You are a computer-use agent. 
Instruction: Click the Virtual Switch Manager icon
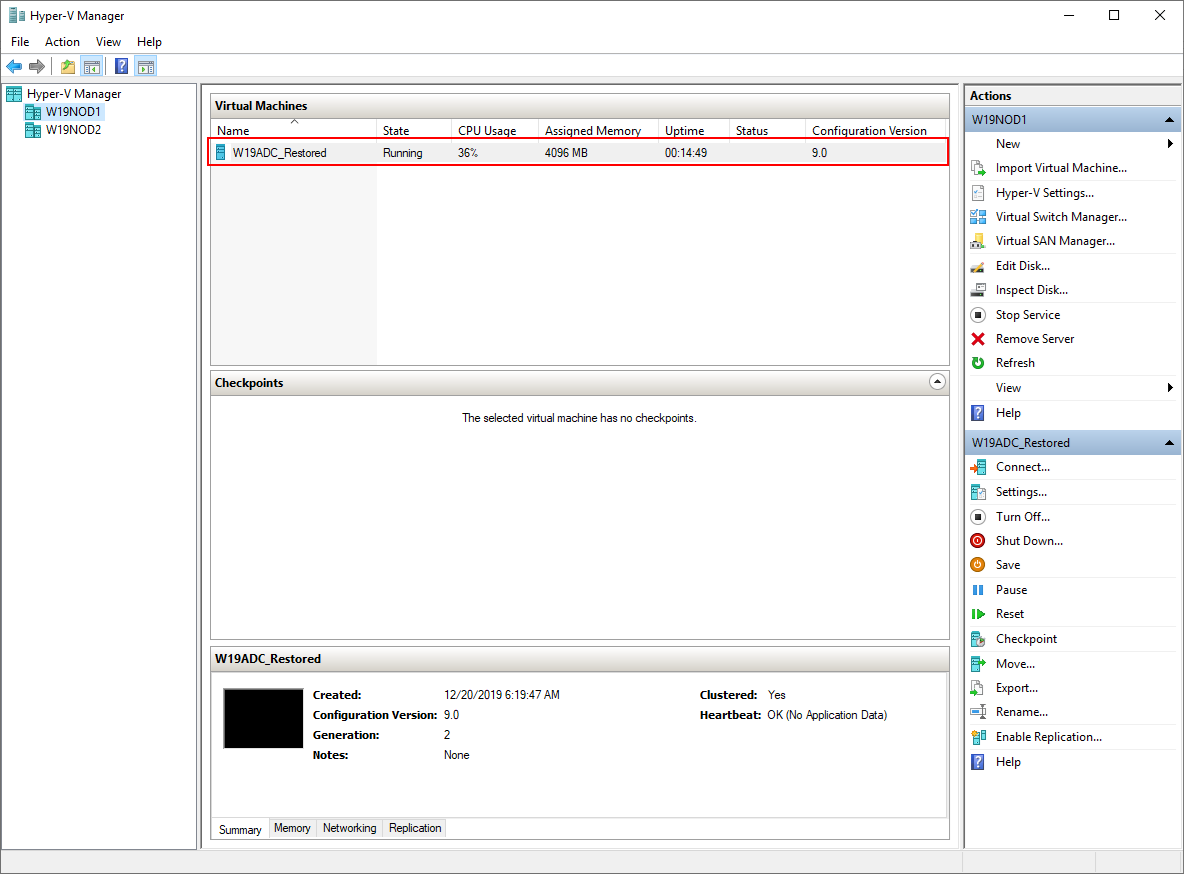(978, 217)
